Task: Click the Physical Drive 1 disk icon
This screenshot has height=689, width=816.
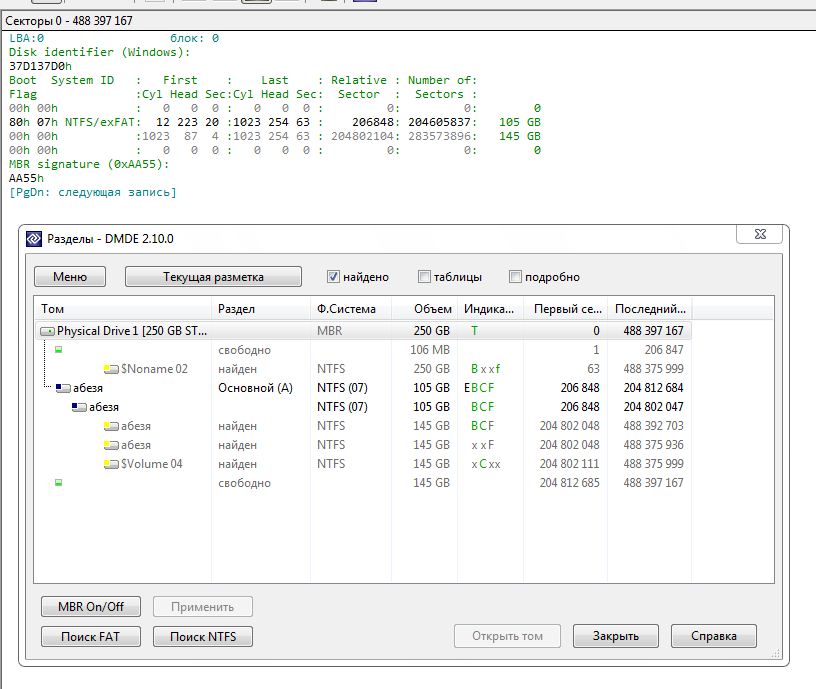Action: (47, 331)
